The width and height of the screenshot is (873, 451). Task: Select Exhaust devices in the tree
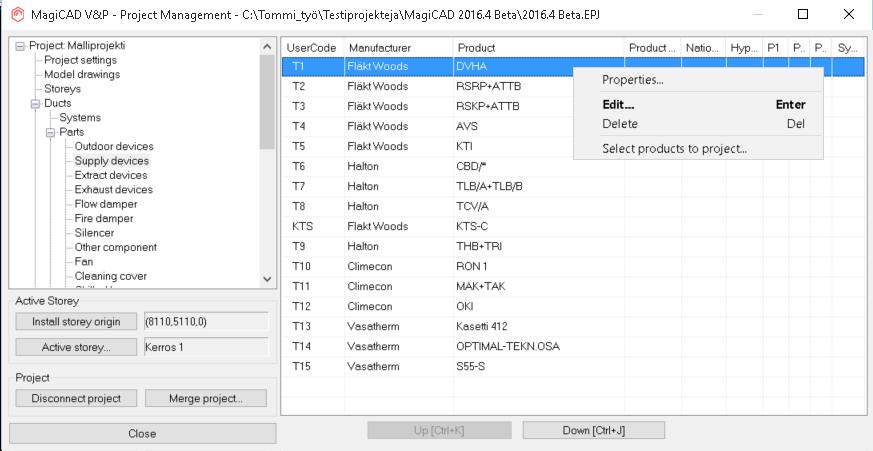113,190
